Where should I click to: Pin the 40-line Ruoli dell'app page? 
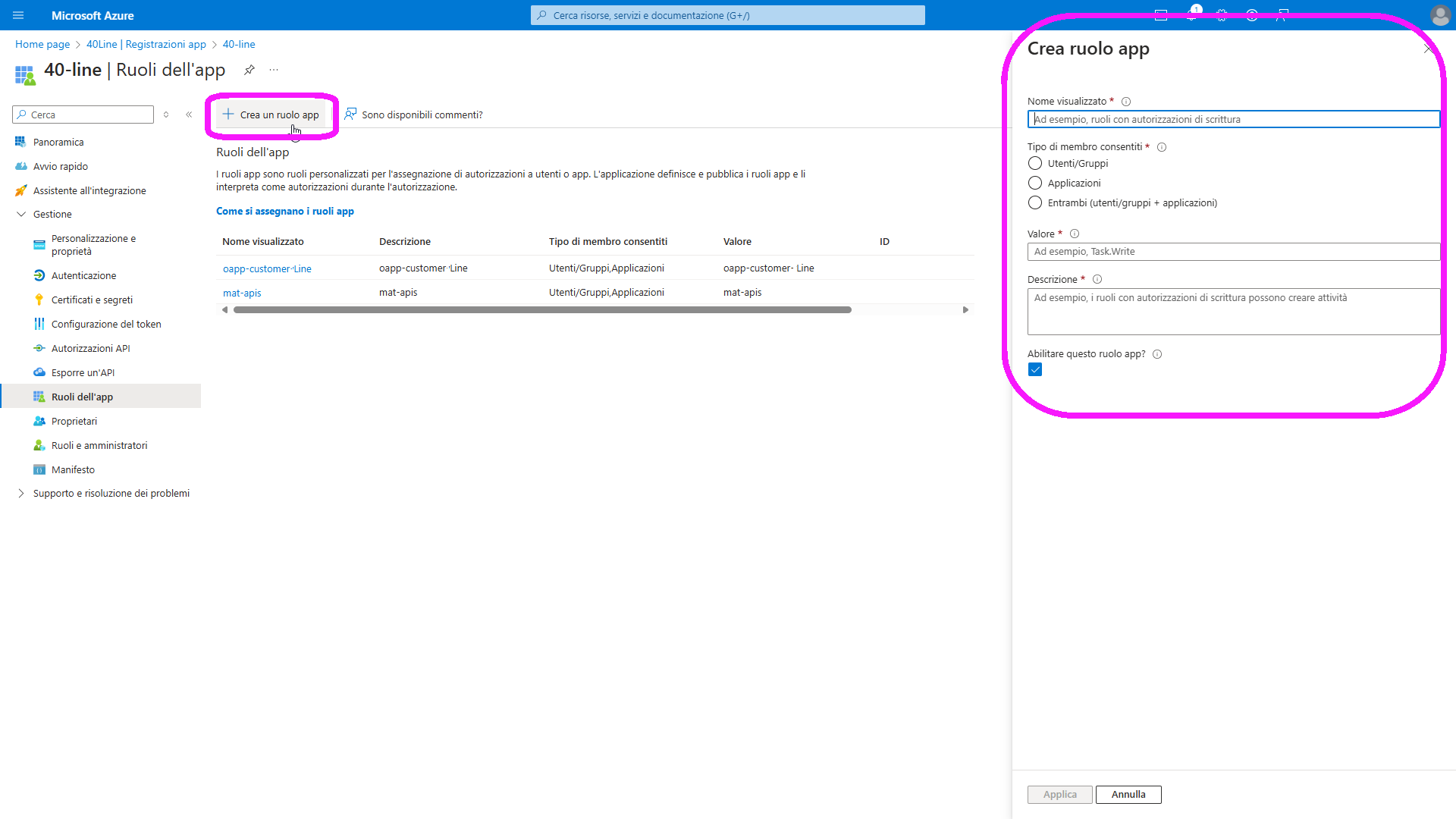[x=249, y=70]
